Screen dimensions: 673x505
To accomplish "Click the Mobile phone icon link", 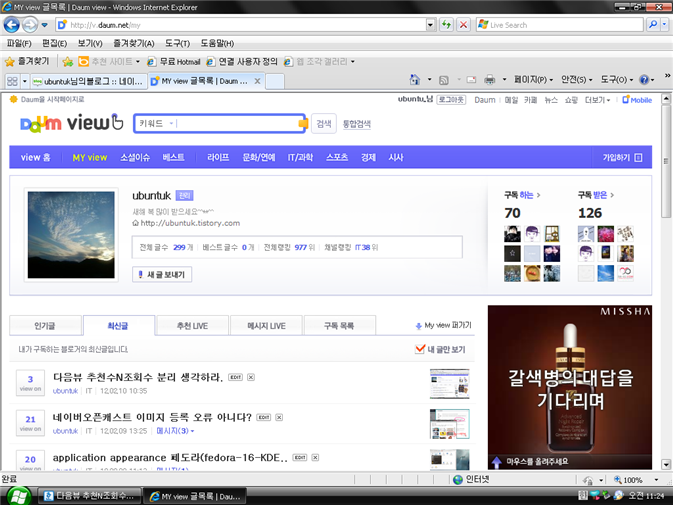I will coord(625,100).
